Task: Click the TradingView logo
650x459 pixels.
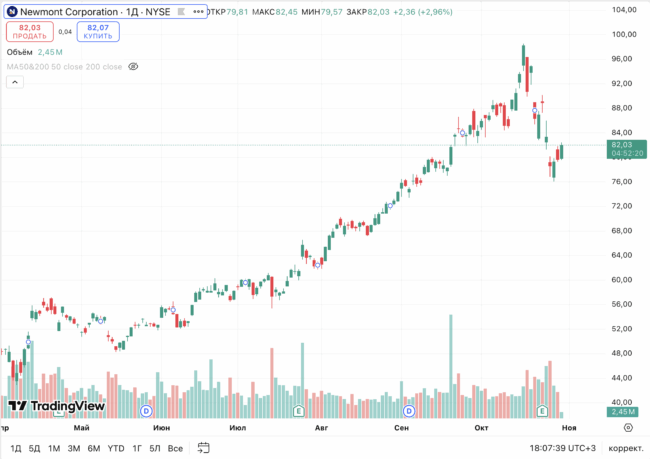Action: pos(57,407)
